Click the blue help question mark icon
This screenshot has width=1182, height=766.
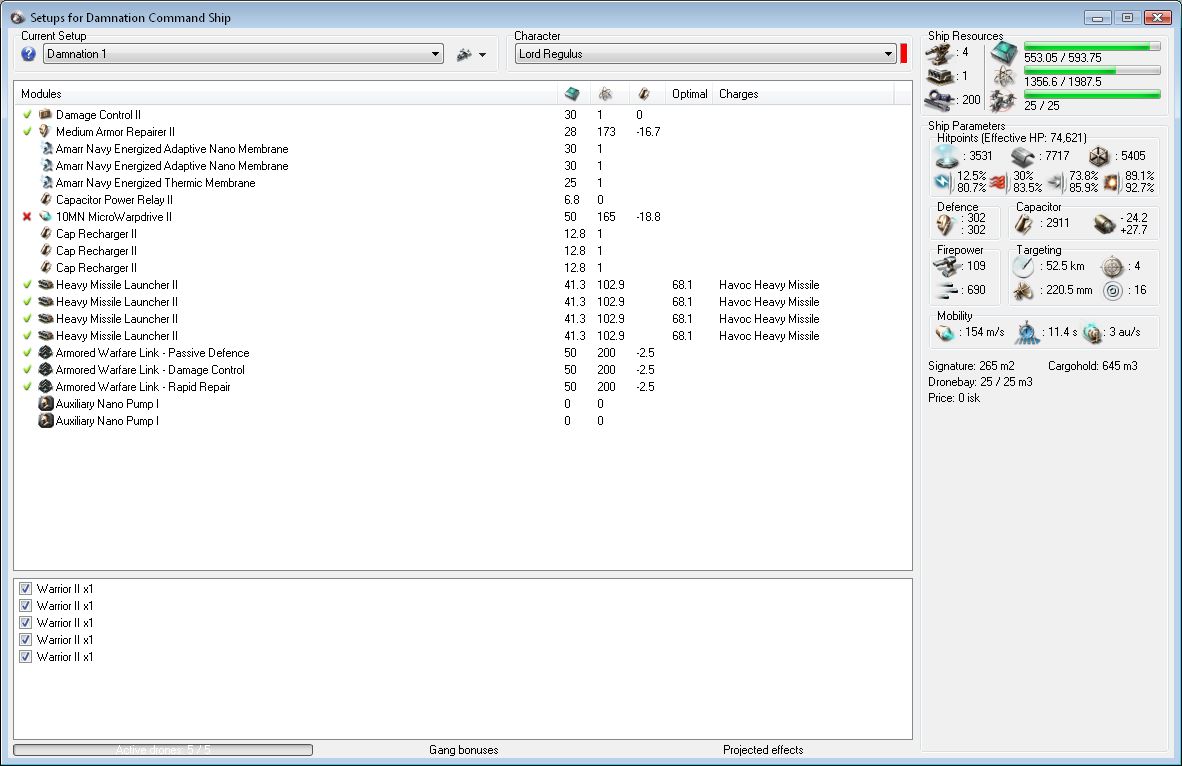(29, 54)
